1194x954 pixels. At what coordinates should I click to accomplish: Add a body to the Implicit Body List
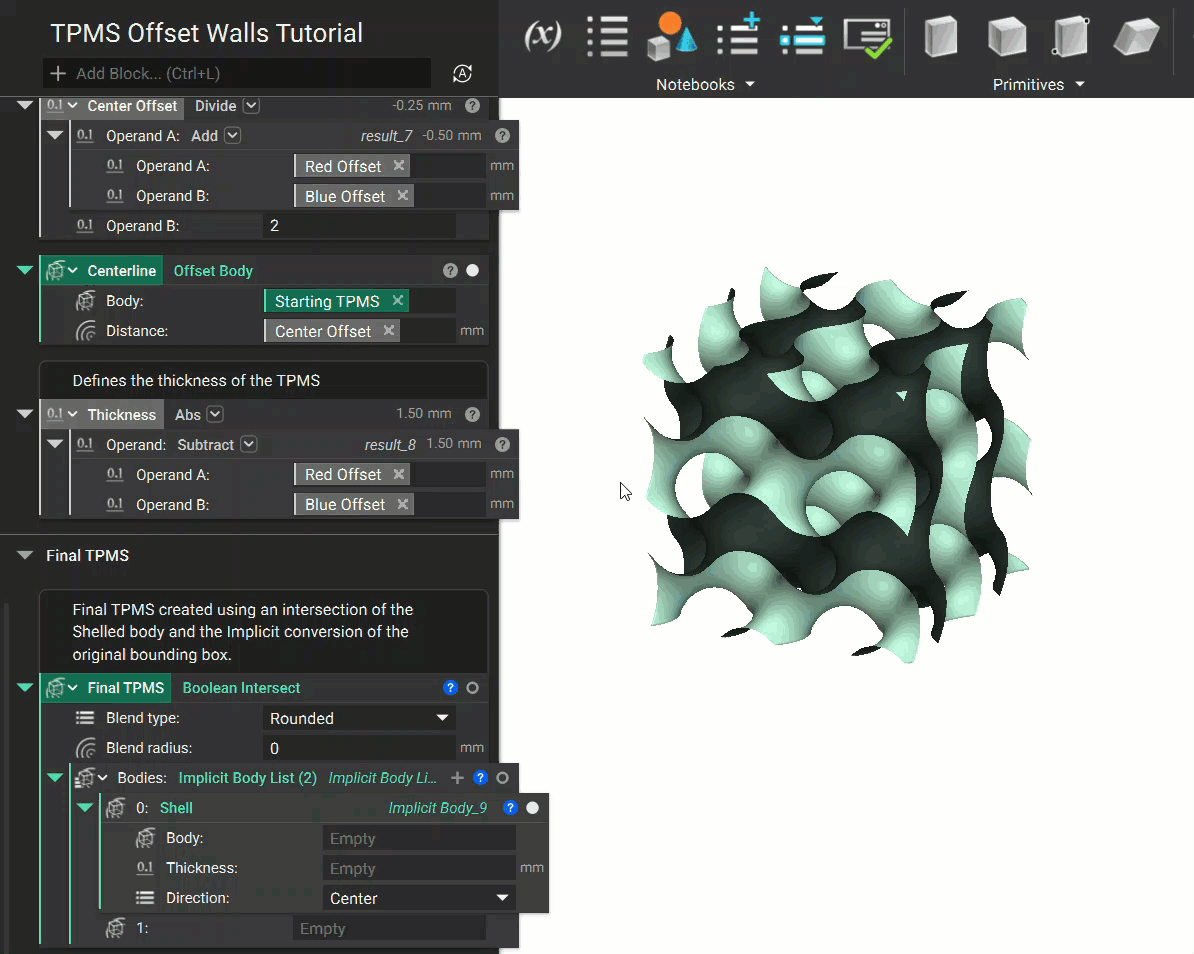[x=457, y=778]
